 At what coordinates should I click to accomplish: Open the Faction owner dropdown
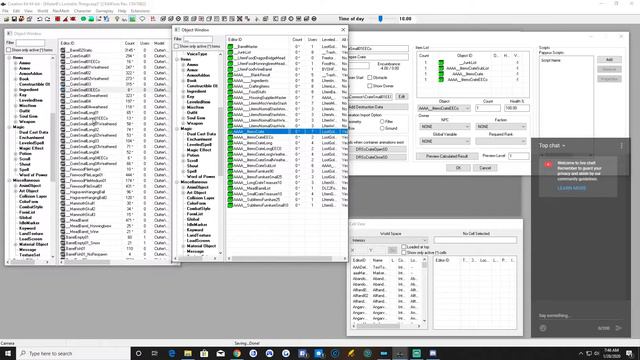pyautogui.click(x=501, y=127)
